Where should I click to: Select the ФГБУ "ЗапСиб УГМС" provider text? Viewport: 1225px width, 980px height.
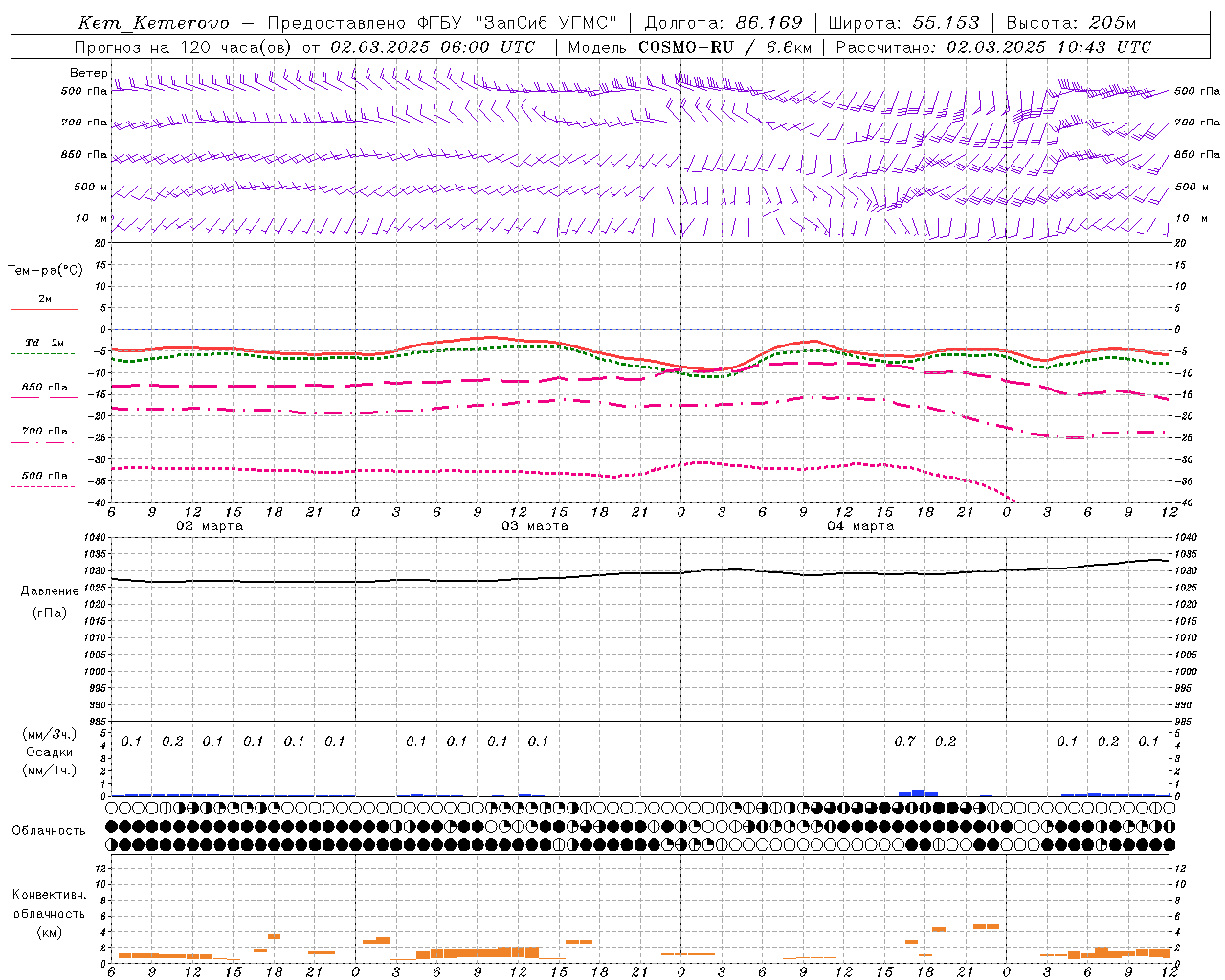tap(518, 23)
